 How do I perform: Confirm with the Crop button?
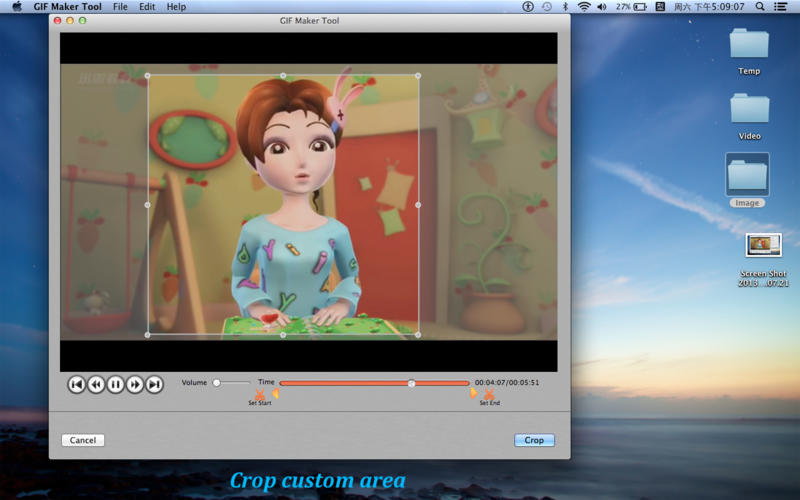coord(534,440)
